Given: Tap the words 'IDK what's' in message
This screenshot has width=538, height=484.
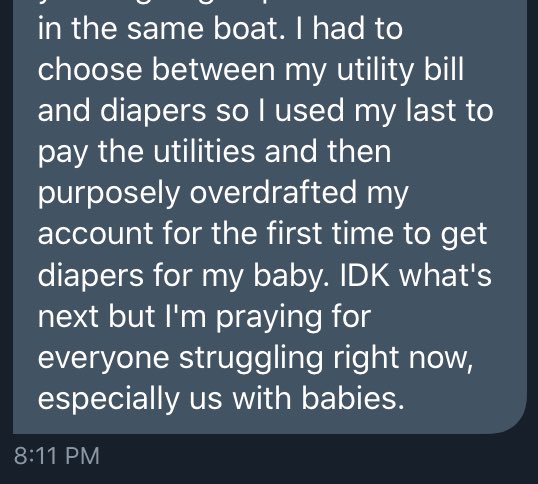Looking at the screenshot, I should coord(416,275).
